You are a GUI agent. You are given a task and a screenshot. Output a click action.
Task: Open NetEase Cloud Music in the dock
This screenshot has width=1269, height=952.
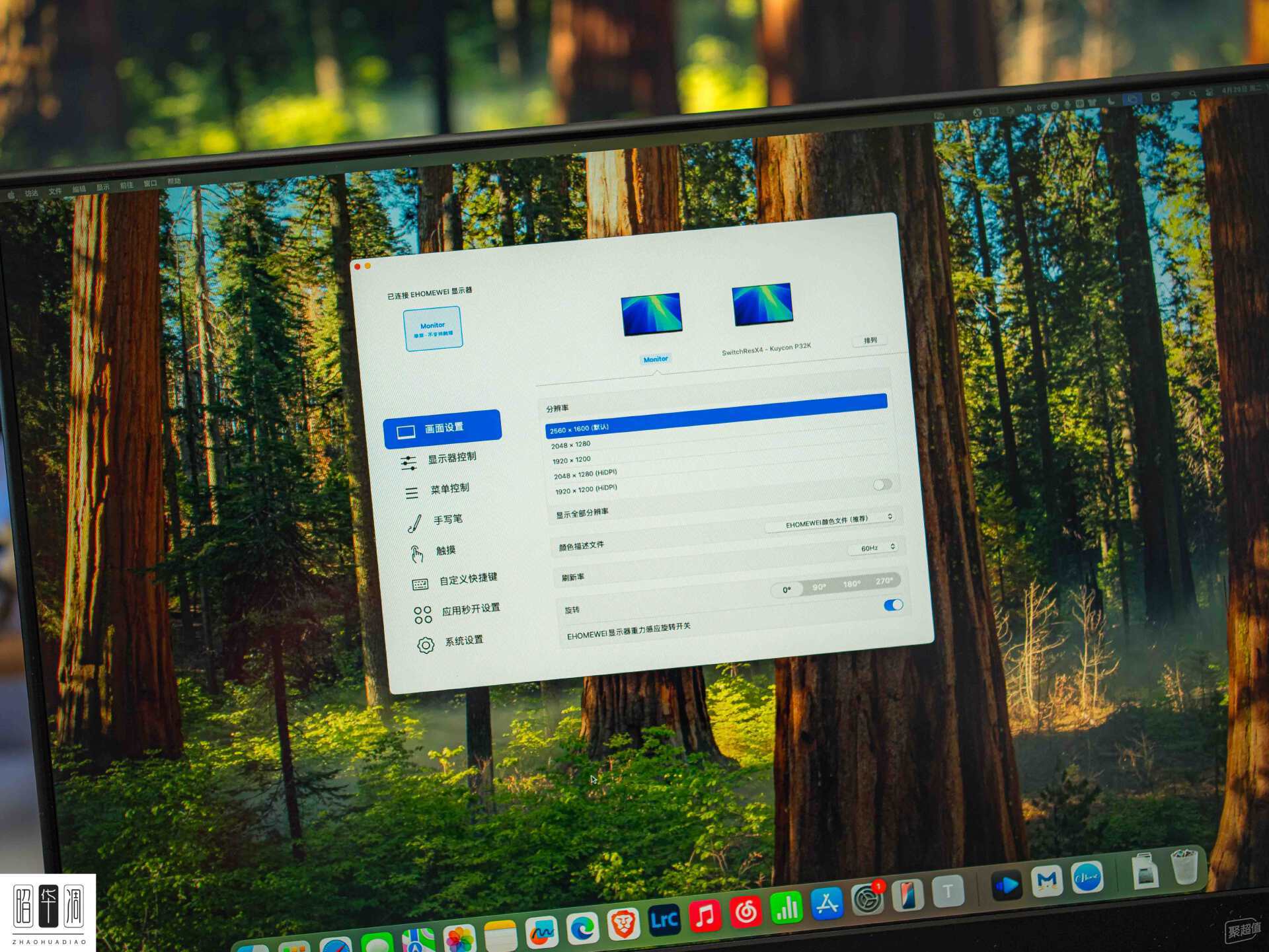746,912
